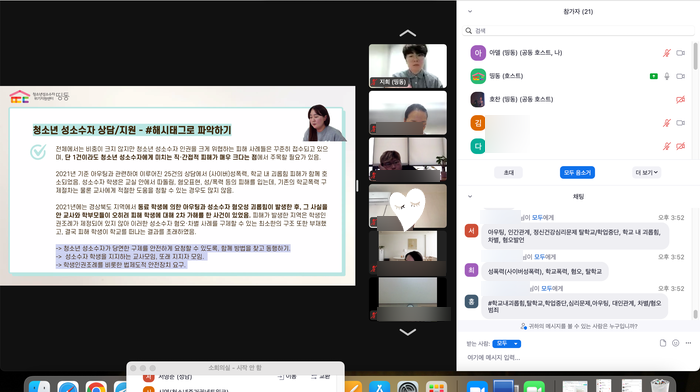The width and height of the screenshot is (700, 392).
Task: Click 소회의실 - 시작 안 함 window title
Action: (x=235, y=368)
